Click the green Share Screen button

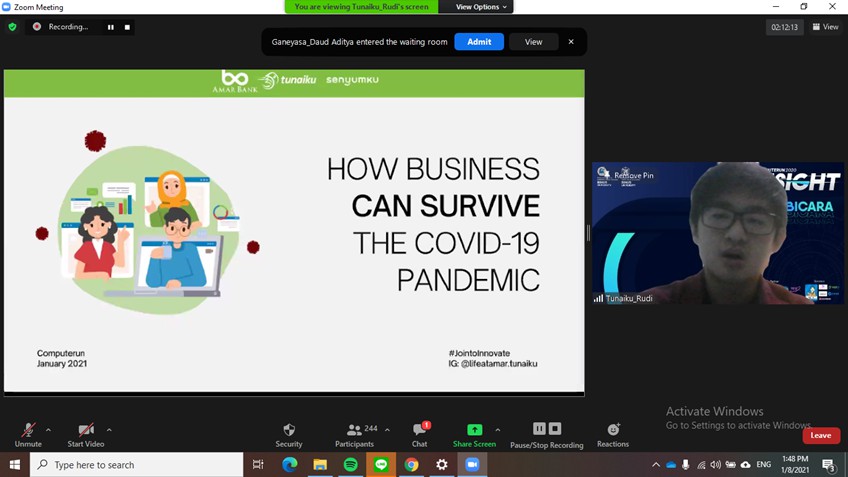click(474, 435)
